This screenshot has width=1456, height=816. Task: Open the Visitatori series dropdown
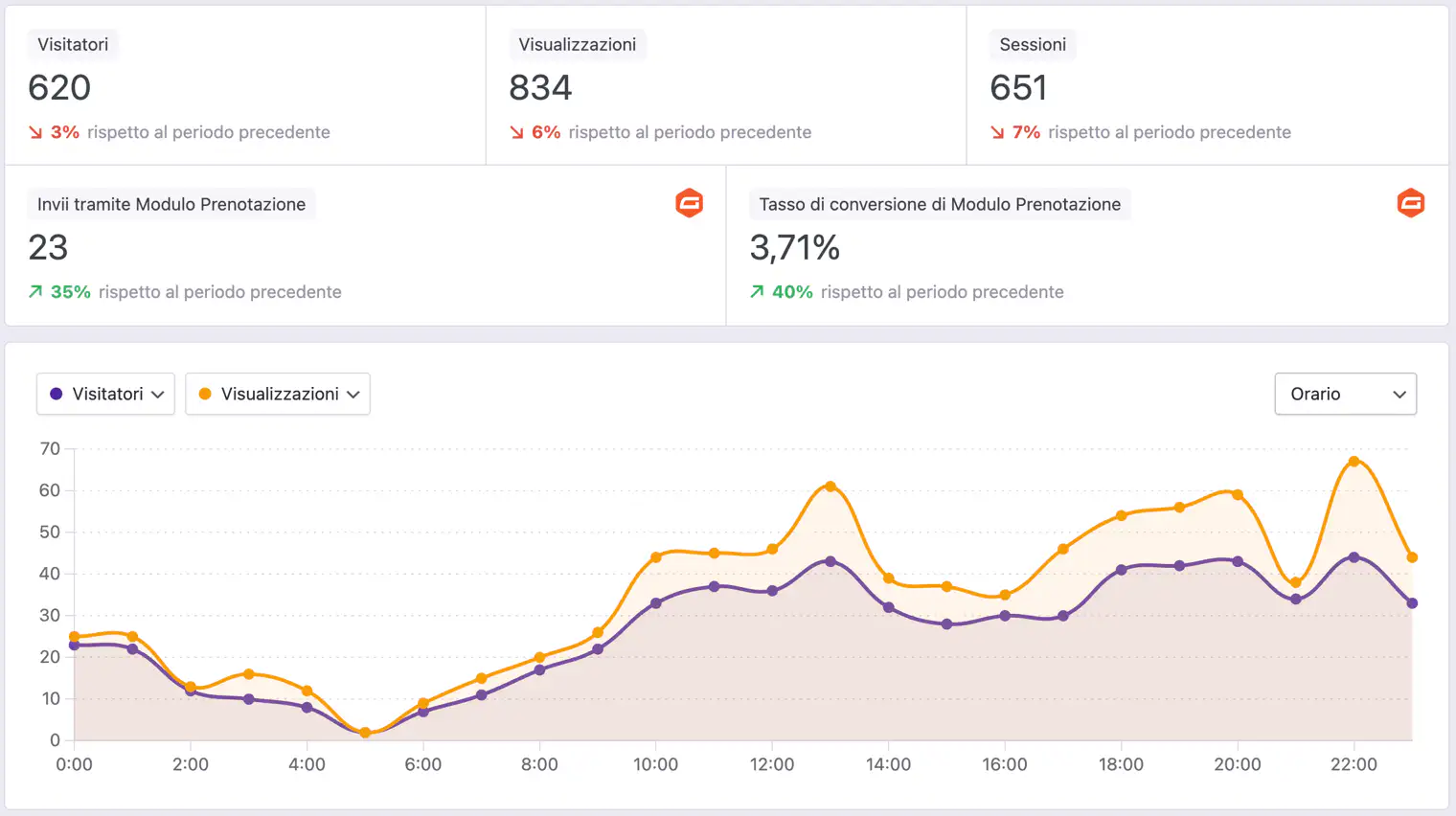pyautogui.click(x=105, y=394)
